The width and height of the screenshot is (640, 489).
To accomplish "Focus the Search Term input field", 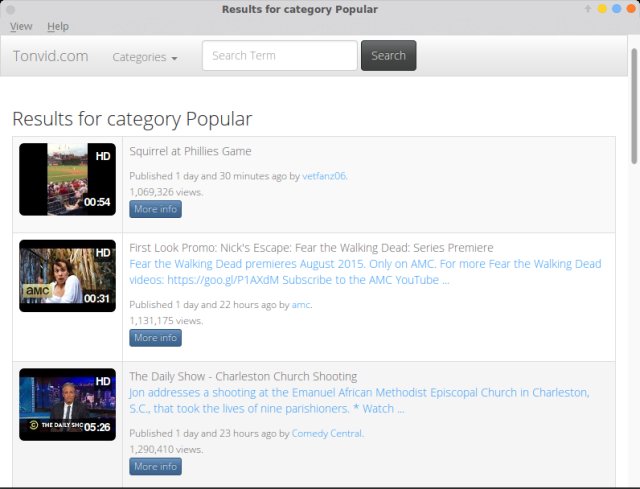I will (280, 56).
